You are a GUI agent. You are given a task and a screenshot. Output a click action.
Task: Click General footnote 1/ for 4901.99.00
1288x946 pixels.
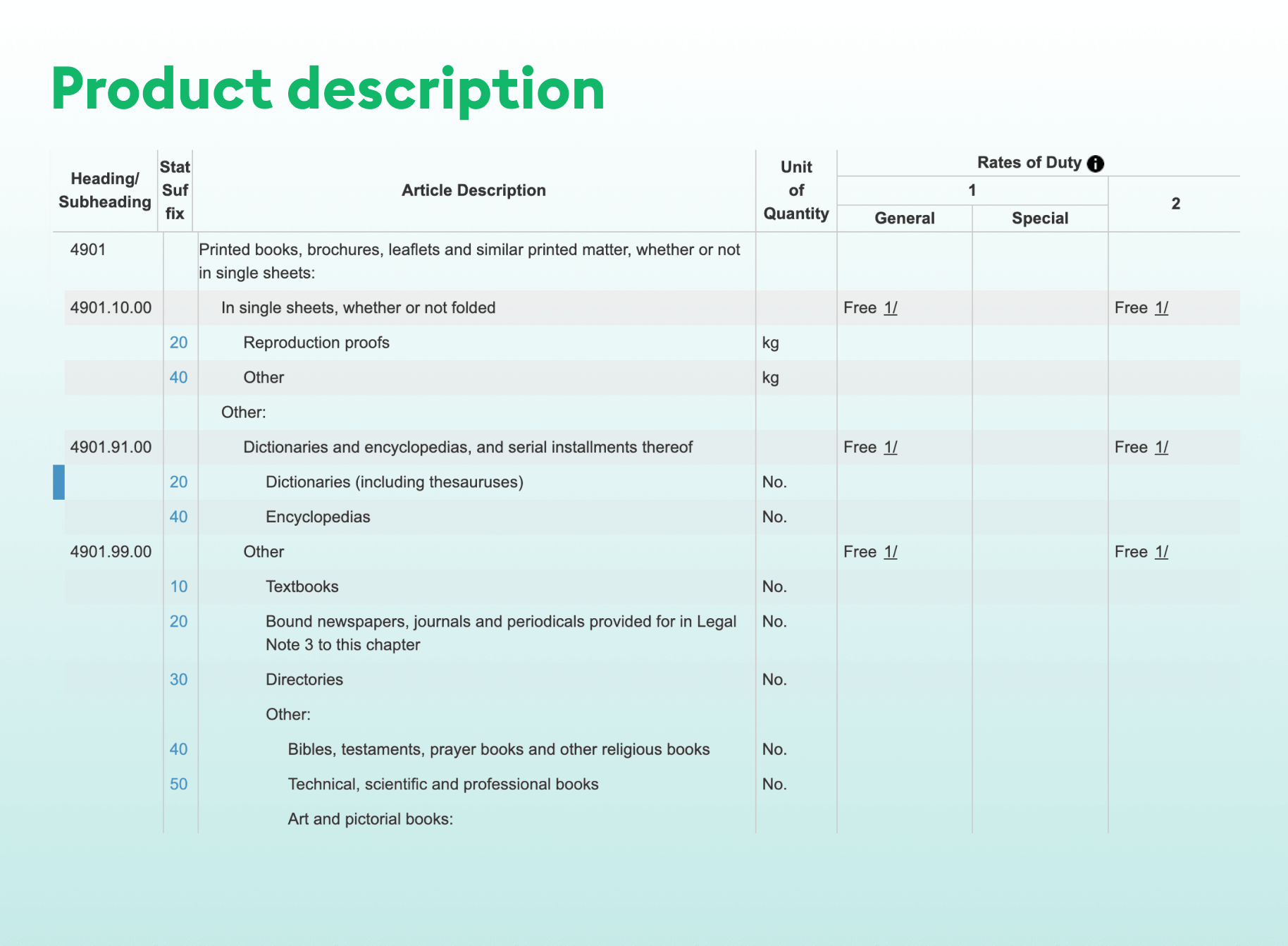[891, 552]
